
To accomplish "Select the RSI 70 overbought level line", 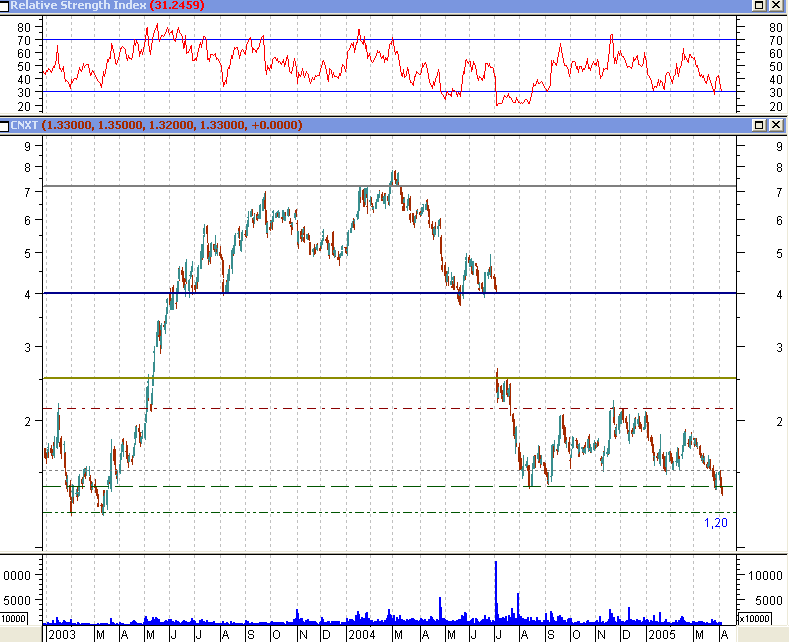I will [x=300, y=40].
